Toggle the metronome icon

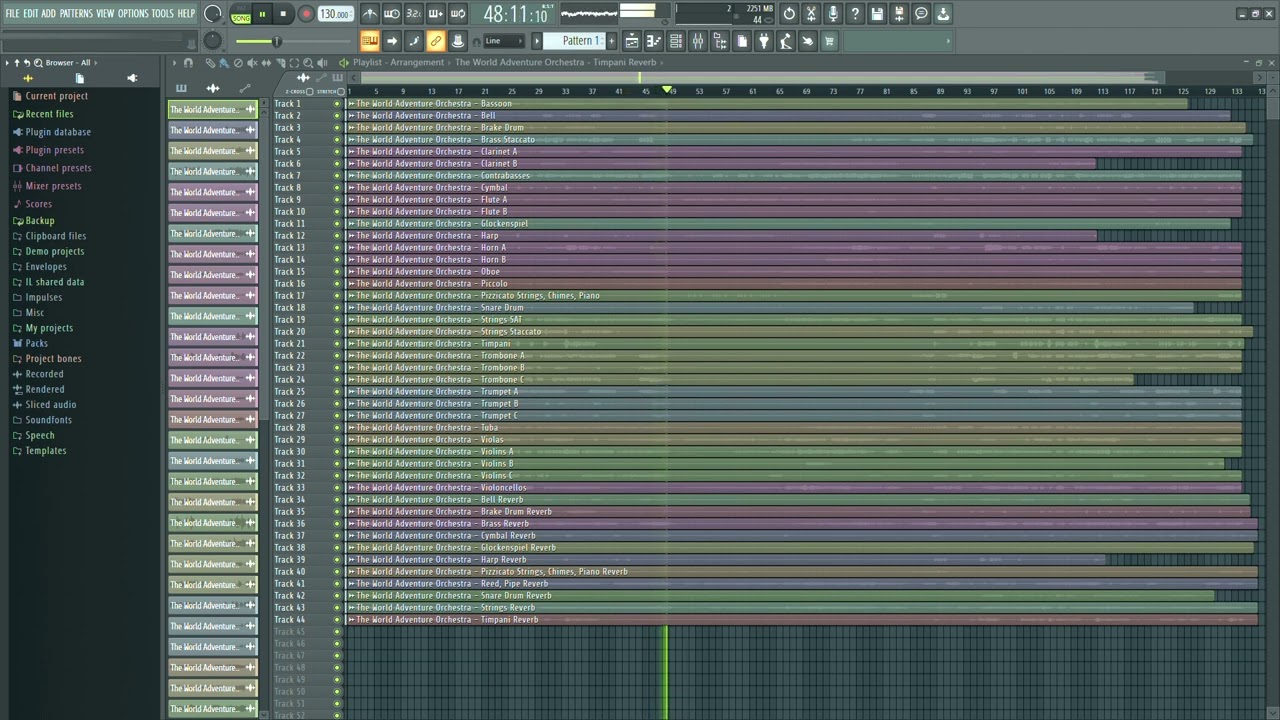click(x=370, y=14)
